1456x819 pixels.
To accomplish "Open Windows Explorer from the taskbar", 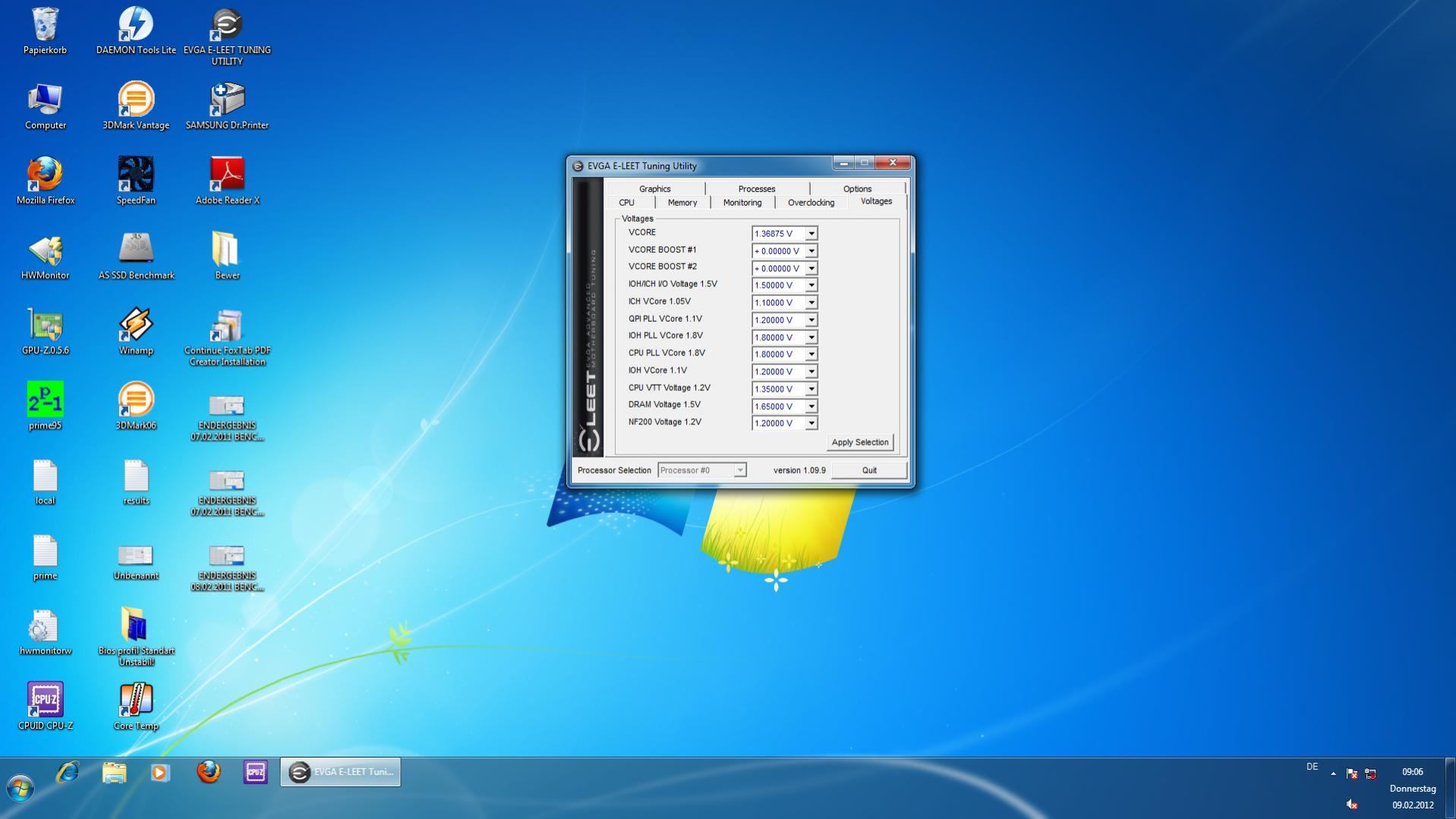I will [114, 772].
